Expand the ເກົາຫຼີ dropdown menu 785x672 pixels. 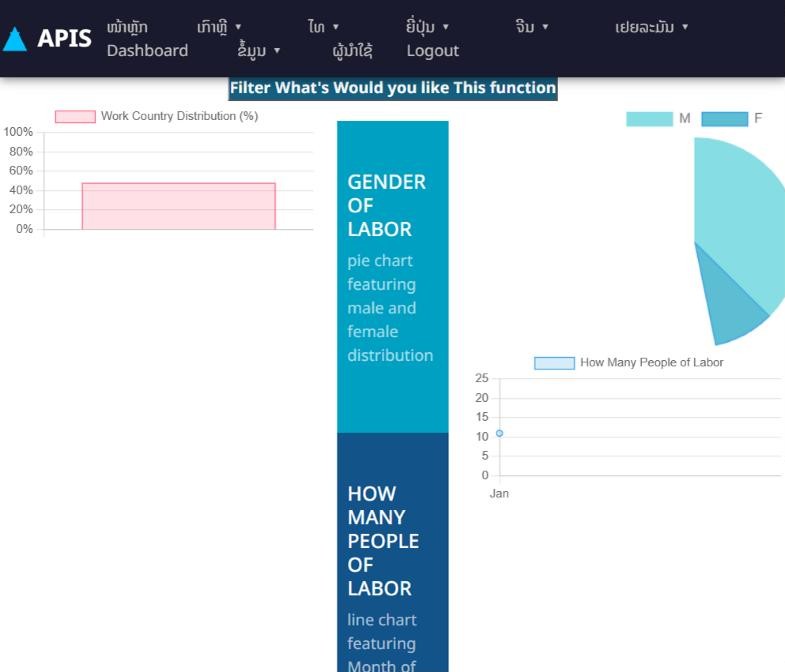pos(219,27)
